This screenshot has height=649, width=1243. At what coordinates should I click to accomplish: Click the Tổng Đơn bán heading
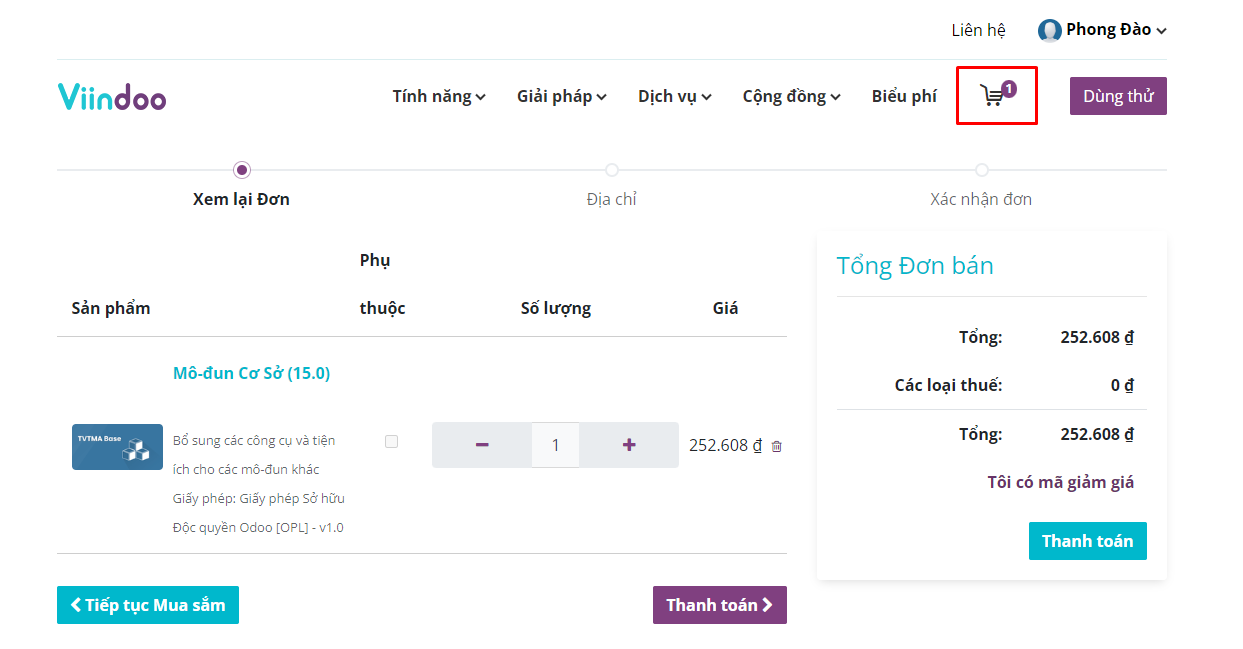coord(915,265)
